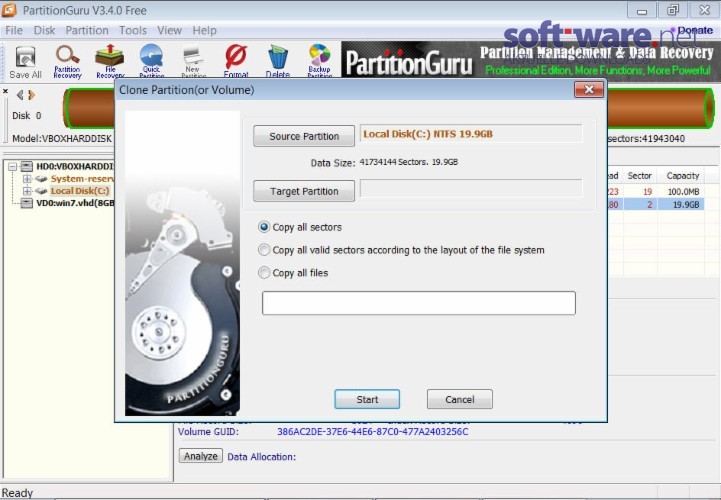The image size is (721, 500).
Task: Go to the previous disk arrow
Action: point(20,95)
